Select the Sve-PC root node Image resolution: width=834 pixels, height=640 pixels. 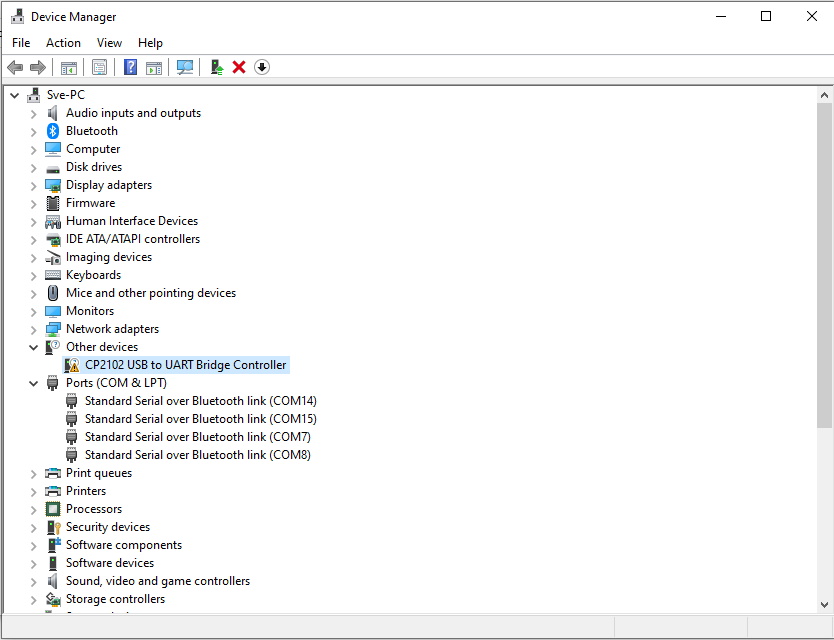tap(65, 95)
